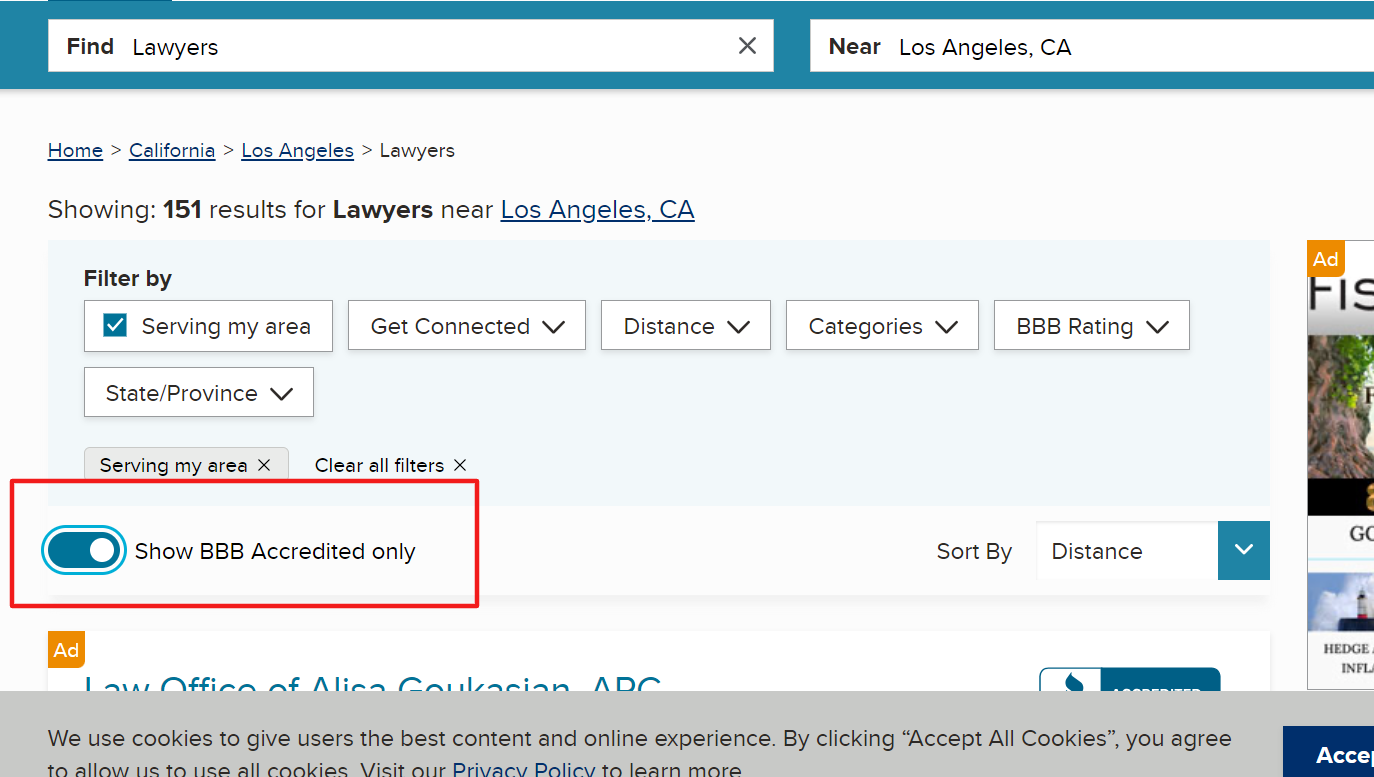This screenshot has width=1374, height=777.
Task: Click the Ad badge on first listing
Action: tap(67, 650)
